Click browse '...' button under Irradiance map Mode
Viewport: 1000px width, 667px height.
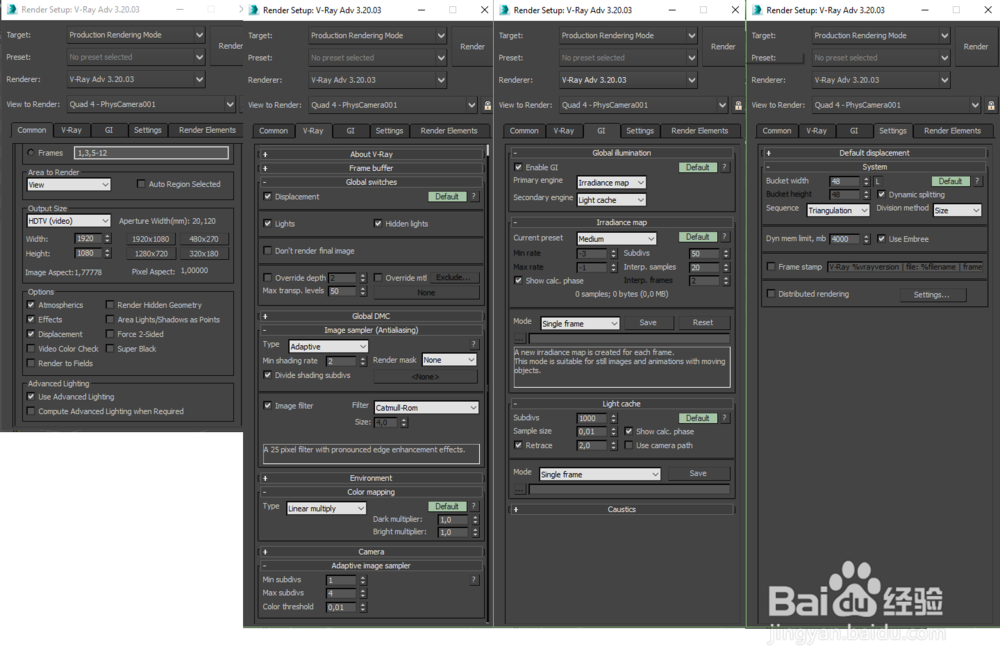[519, 338]
